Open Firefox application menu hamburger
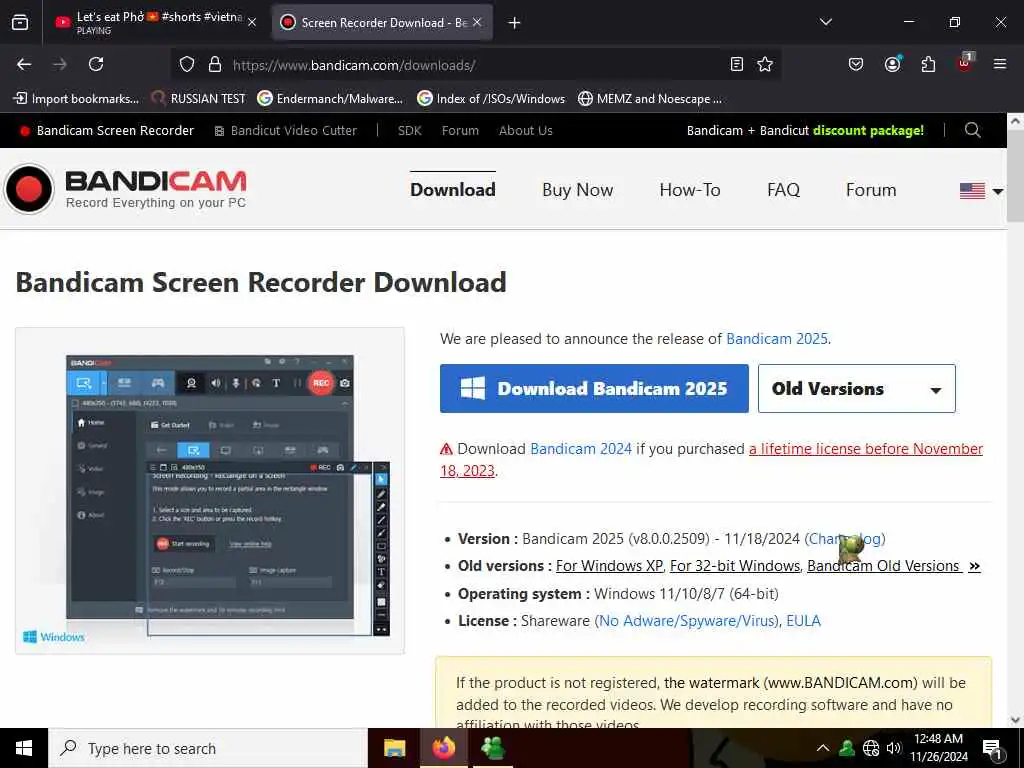Image resolution: width=1024 pixels, height=768 pixels. [1000, 64]
